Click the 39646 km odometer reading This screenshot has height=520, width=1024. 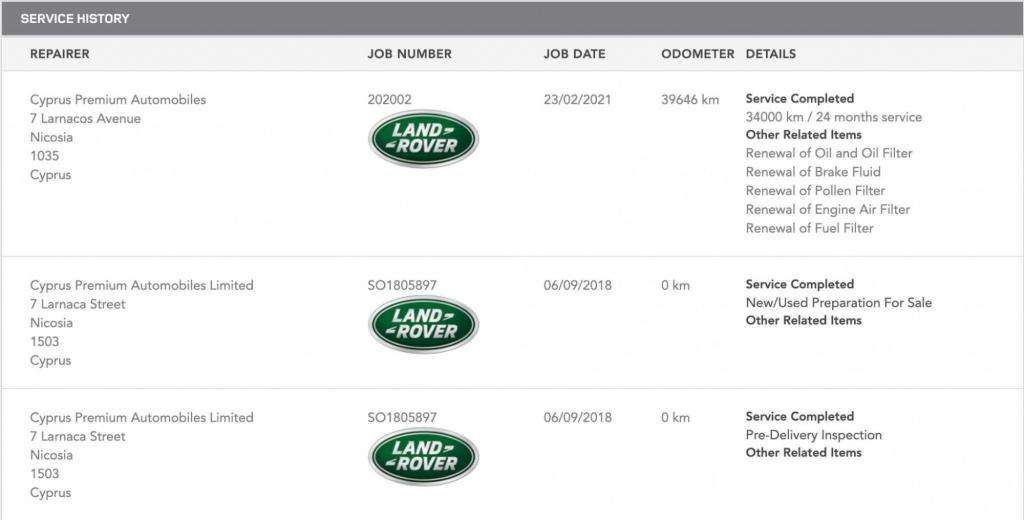690,100
